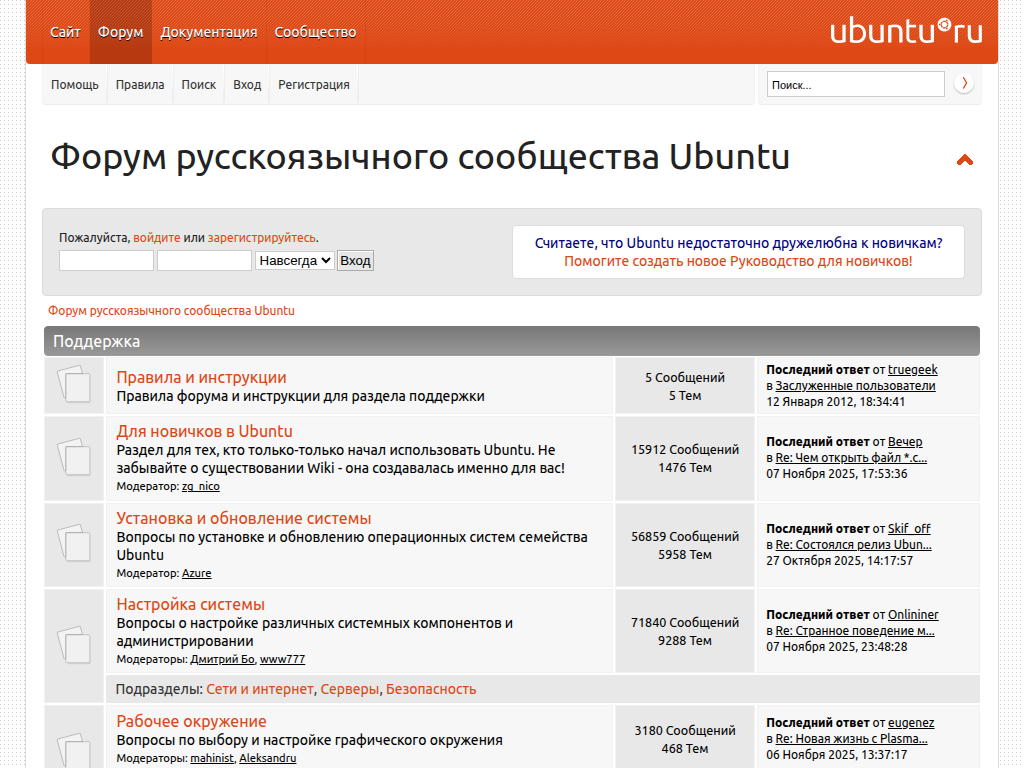This screenshot has height=768, width=1024.
Task: Click the username login input field
Action: click(106, 261)
